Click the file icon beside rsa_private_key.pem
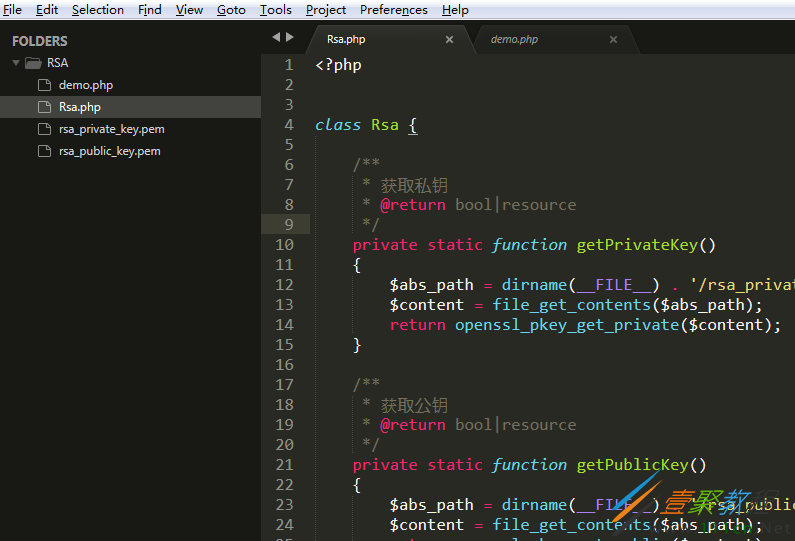This screenshot has width=795, height=541. (x=45, y=129)
